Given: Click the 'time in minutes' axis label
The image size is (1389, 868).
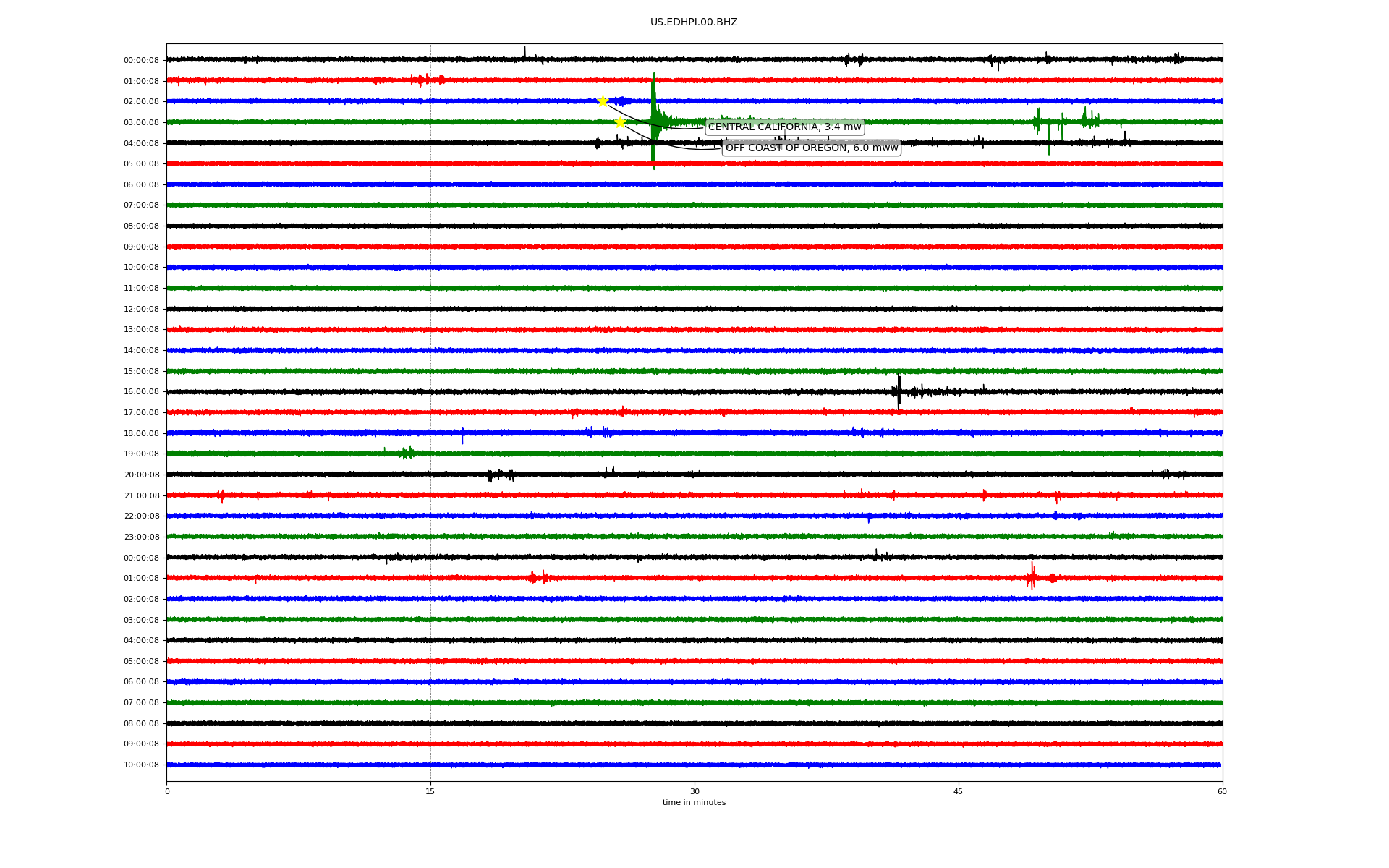Looking at the screenshot, I should tap(694, 803).
